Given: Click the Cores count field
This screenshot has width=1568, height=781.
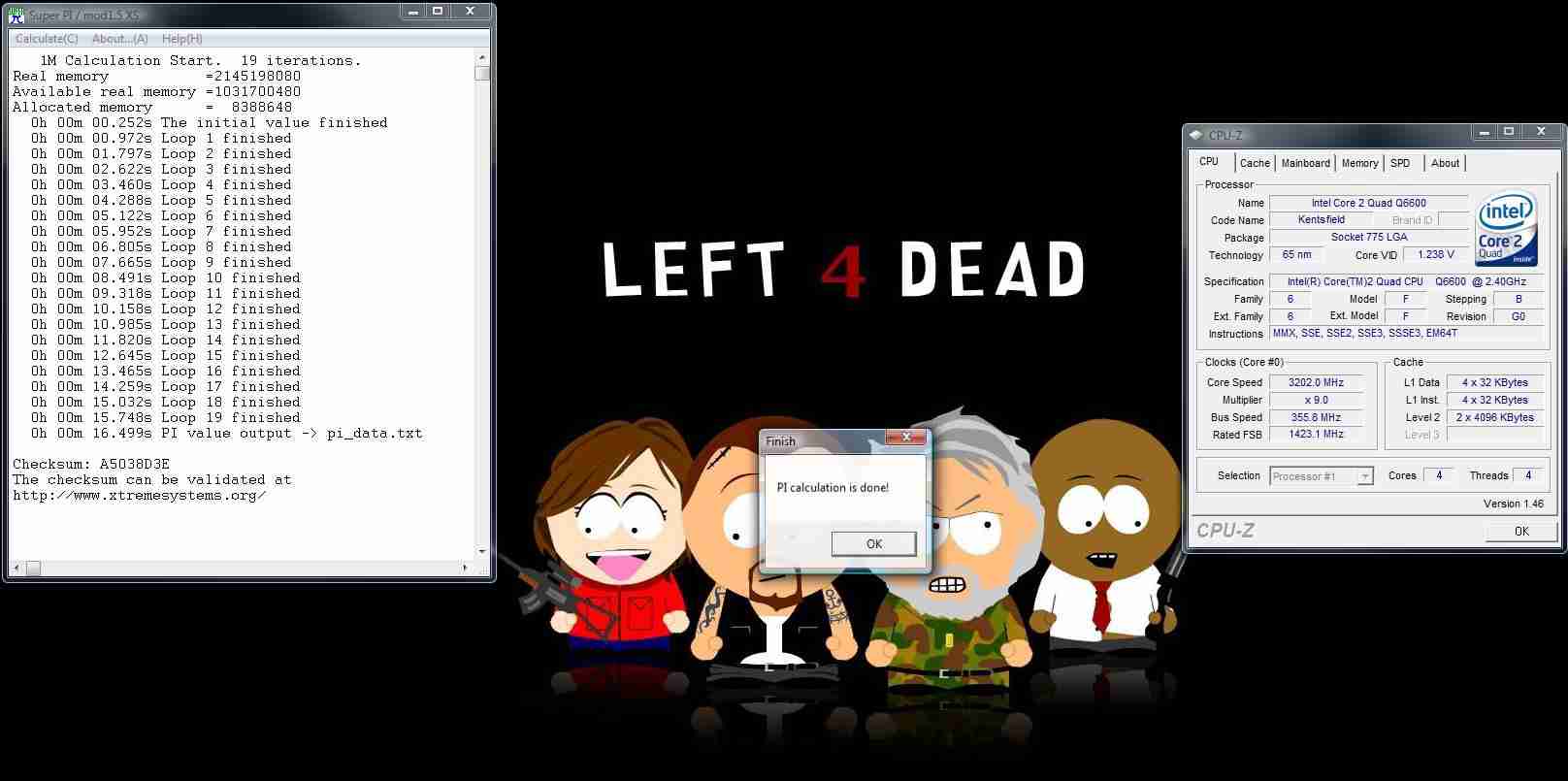Looking at the screenshot, I should coord(1439,475).
